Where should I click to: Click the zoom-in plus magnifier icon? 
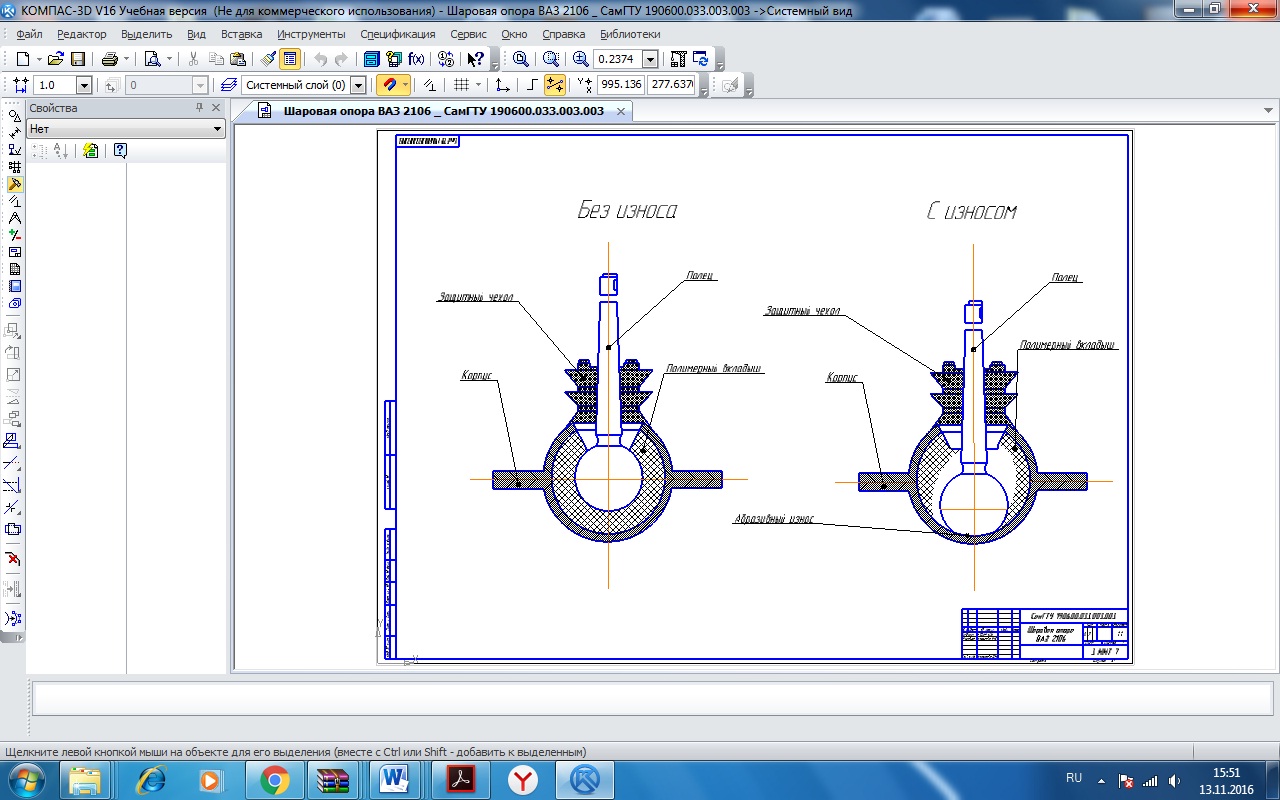pyautogui.click(x=581, y=59)
